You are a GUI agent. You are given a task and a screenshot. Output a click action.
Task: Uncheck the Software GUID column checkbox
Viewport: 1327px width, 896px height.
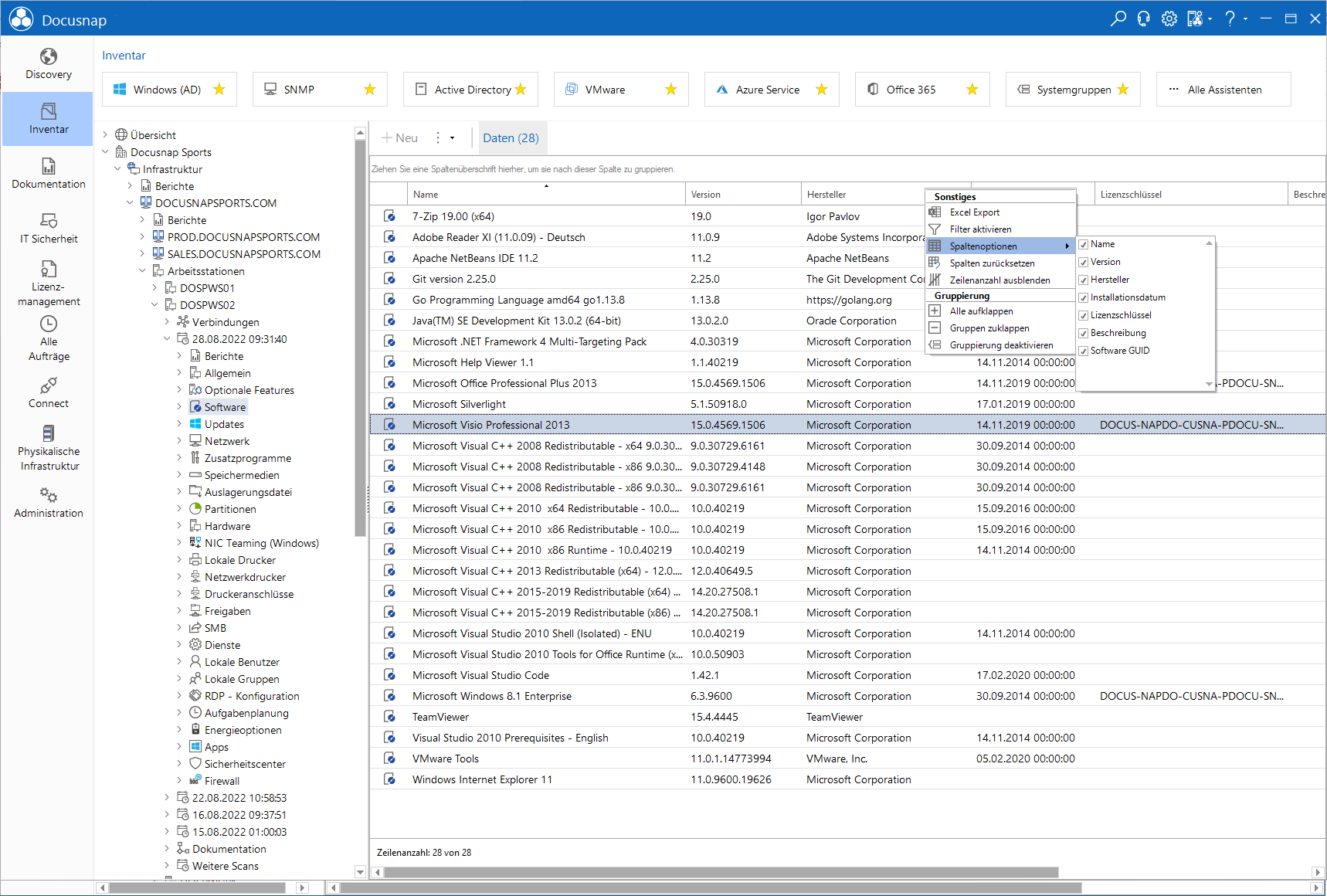click(x=1084, y=351)
